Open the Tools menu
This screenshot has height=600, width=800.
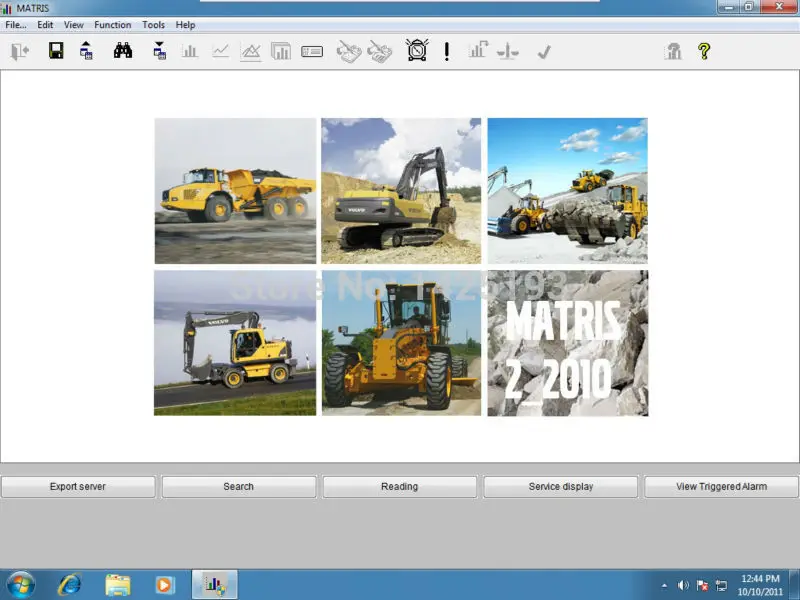(153, 25)
